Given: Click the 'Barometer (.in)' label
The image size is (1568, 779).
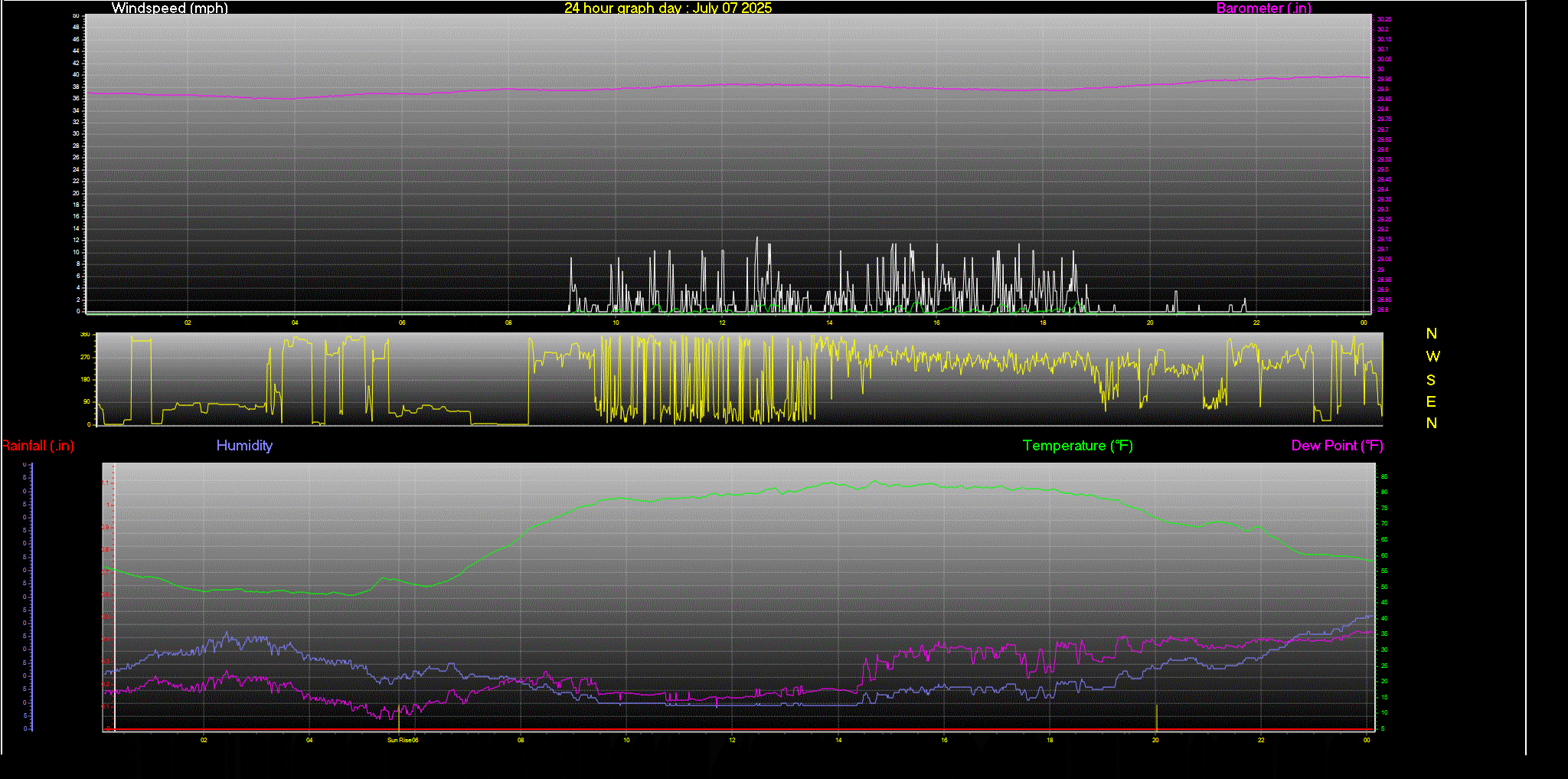Looking at the screenshot, I should [1263, 8].
